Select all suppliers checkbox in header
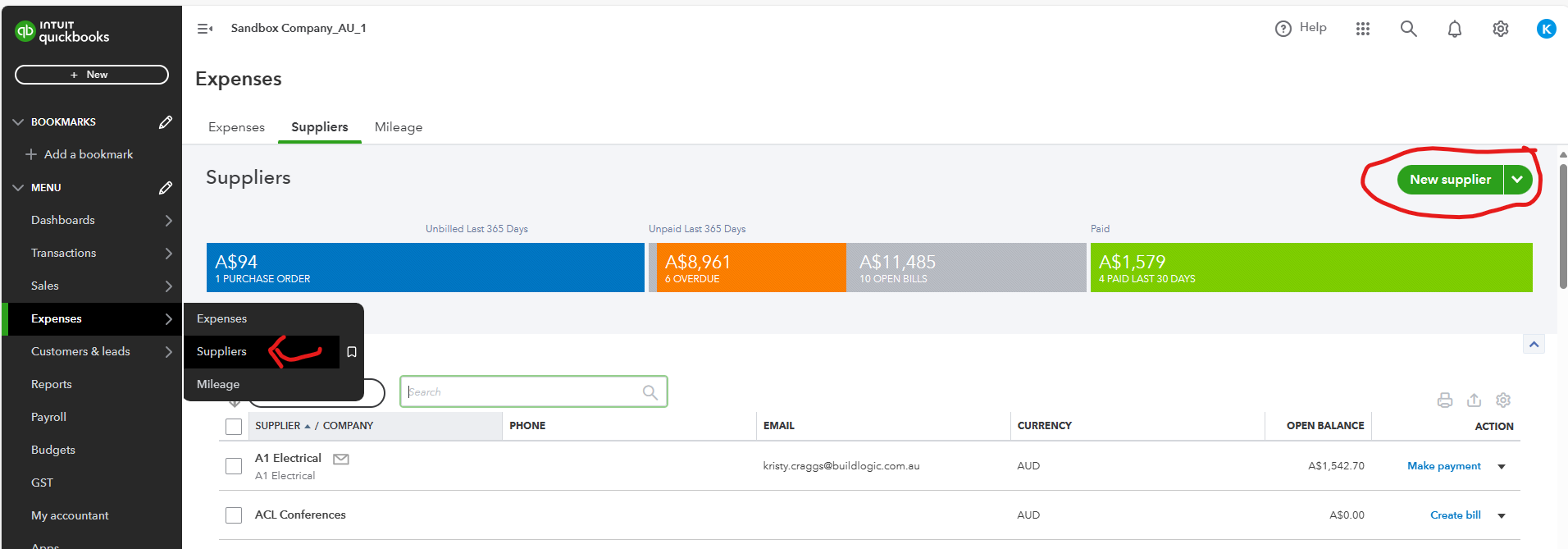The width and height of the screenshot is (1568, 549). 234,427
